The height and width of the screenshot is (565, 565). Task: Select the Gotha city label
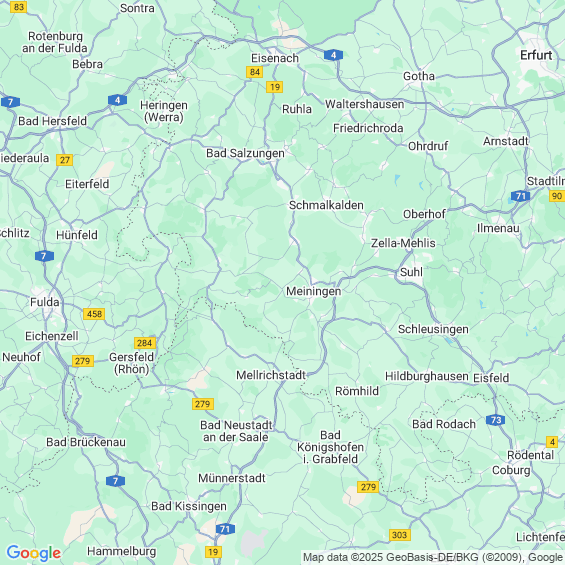coord(419,76)
